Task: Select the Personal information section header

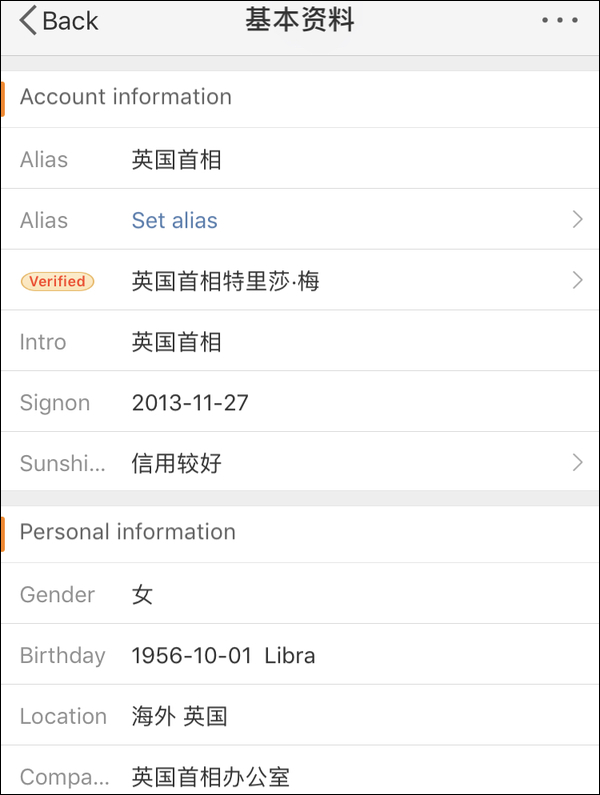Action: click(x=128, y=532)
